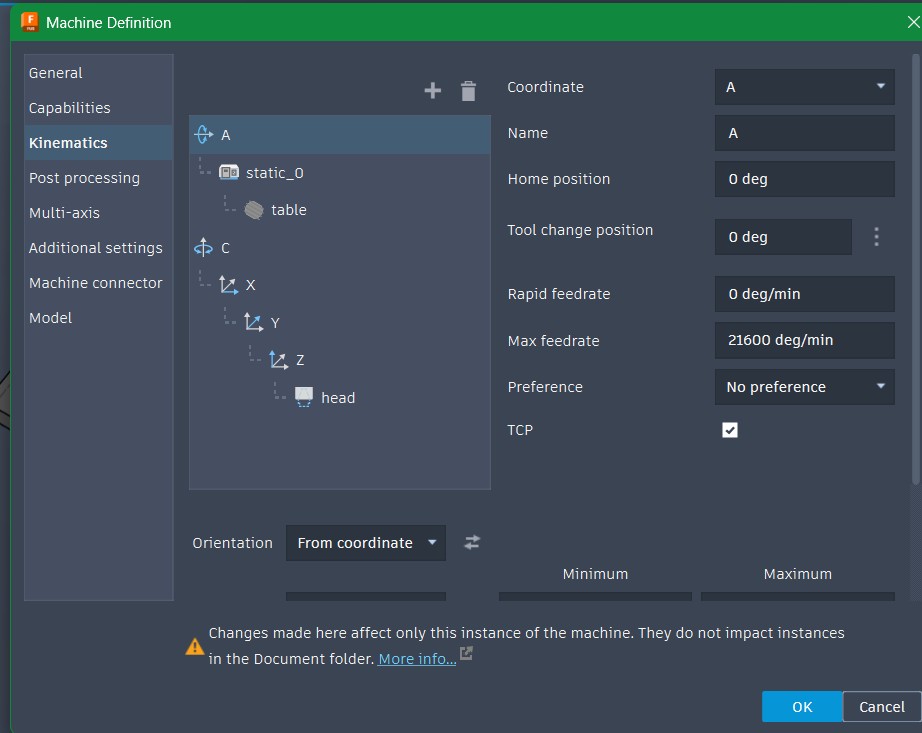The height and width of the screenshot is (733, 922).
Task: Uncheck the TCP checkbox
Action: (x=730, y=430)
